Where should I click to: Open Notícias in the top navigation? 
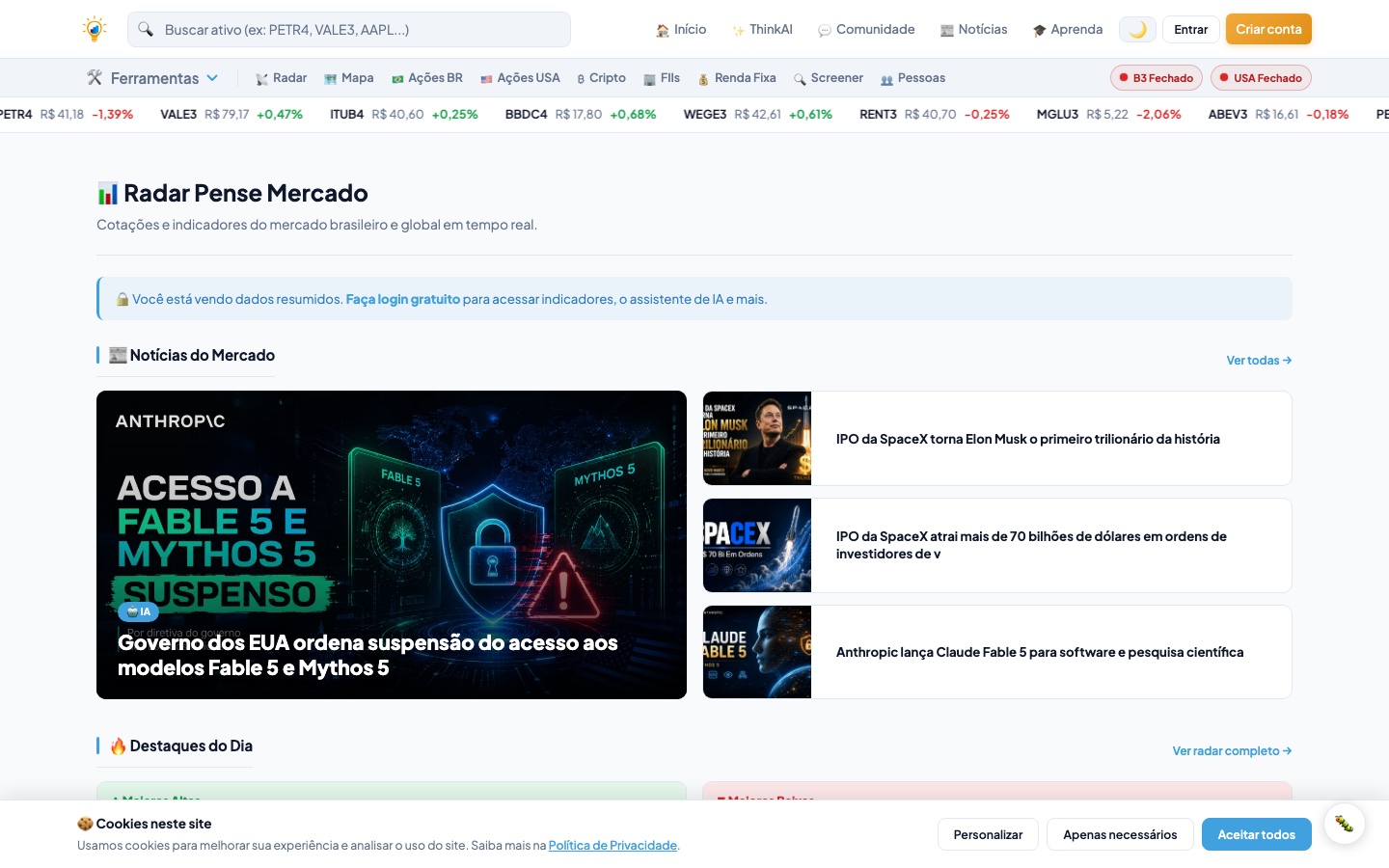pyautogui.click(x=973, y=29)
